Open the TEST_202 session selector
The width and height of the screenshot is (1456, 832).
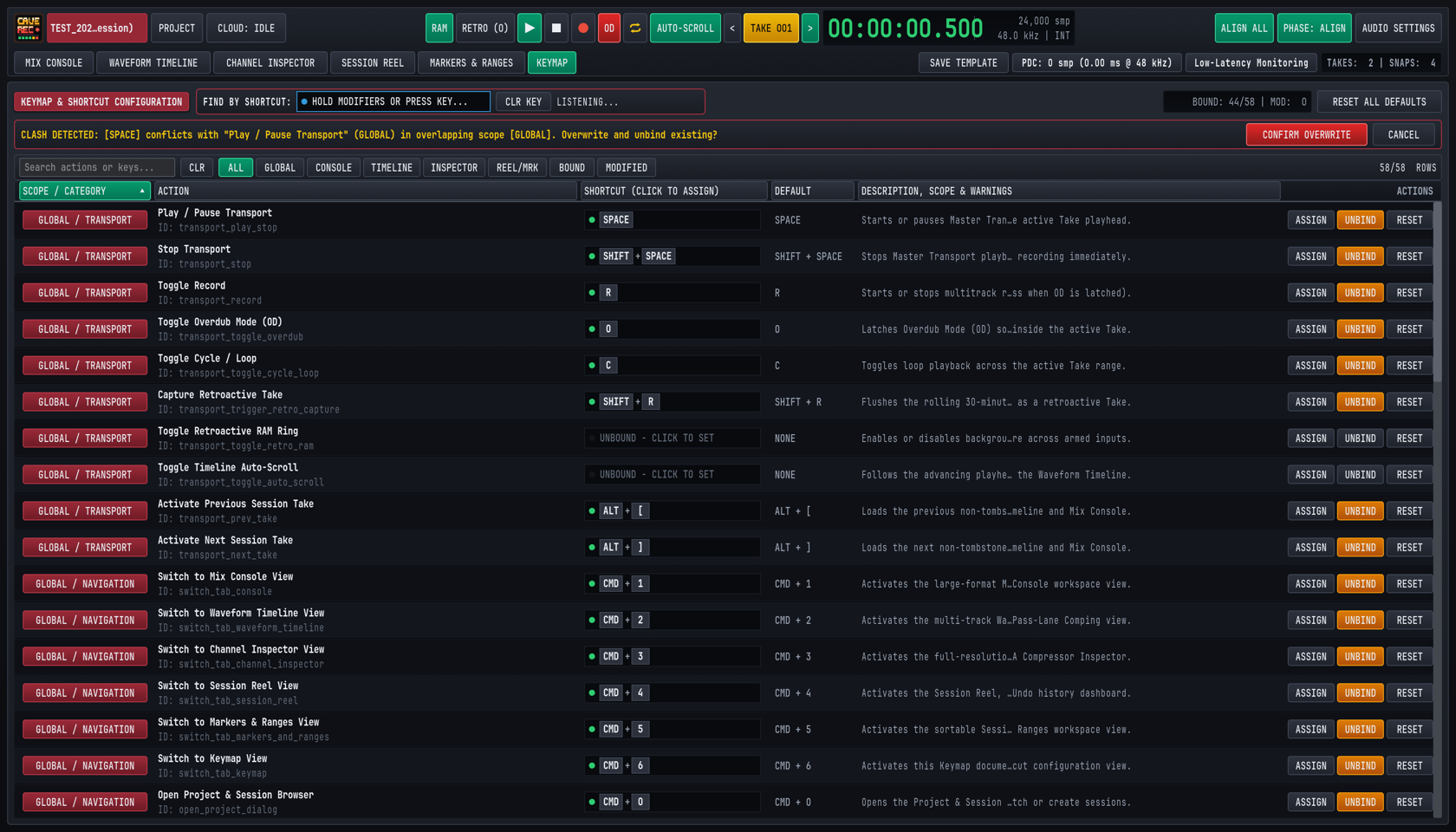96,28
